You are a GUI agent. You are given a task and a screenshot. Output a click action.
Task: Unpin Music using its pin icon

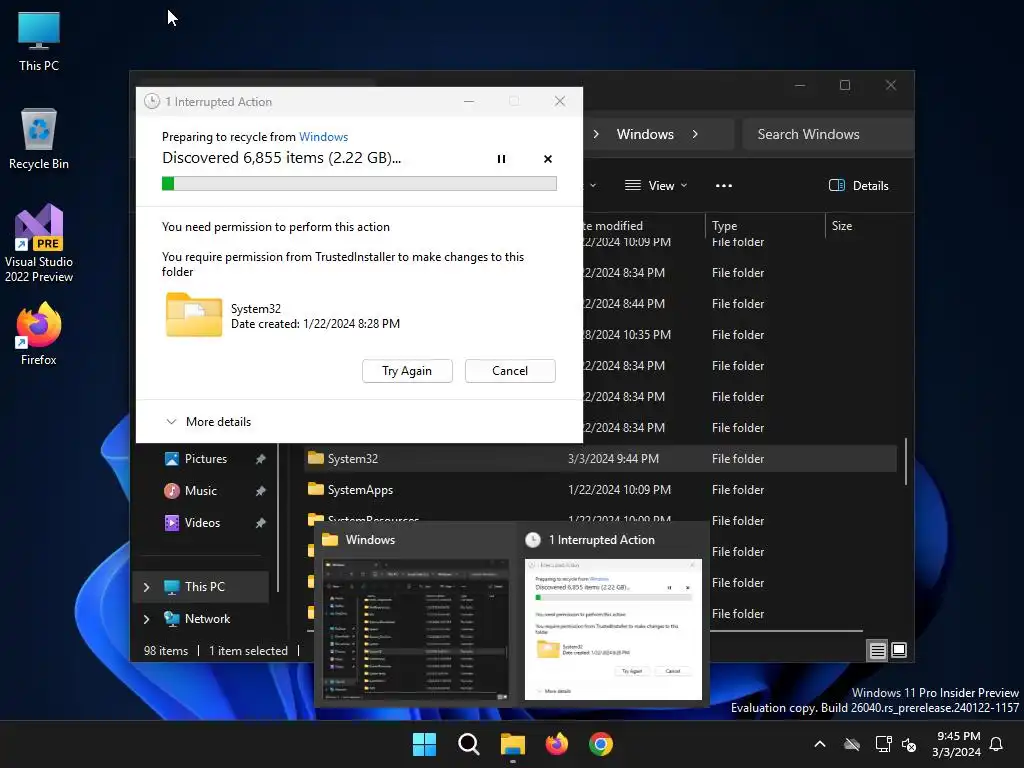click(x=261, y=491)
